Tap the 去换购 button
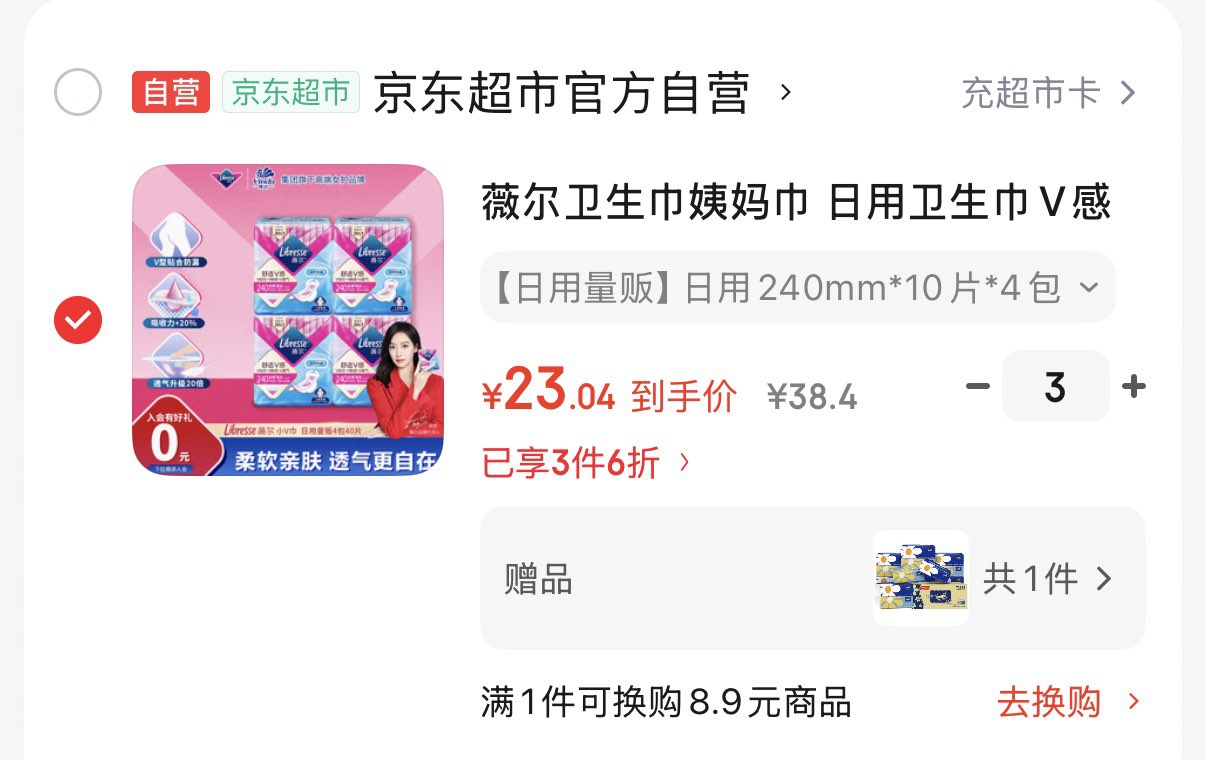The image size is (1206, 760). pyautogui.click(x=1050, y=702)
